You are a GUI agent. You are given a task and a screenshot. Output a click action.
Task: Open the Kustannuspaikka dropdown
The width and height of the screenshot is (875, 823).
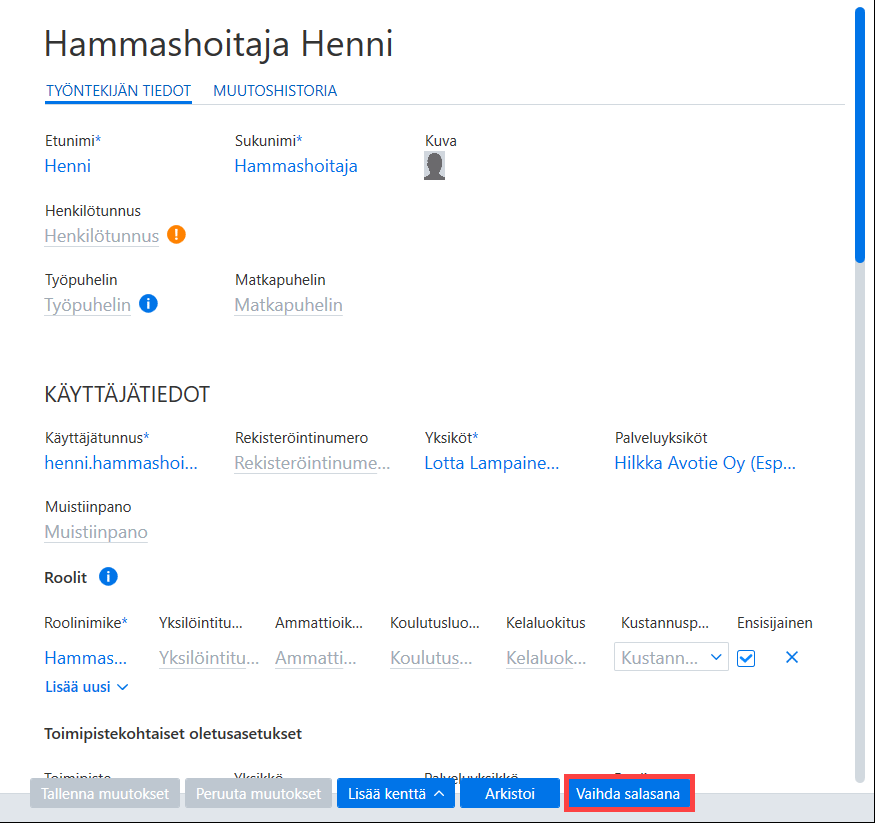point(671,657)
